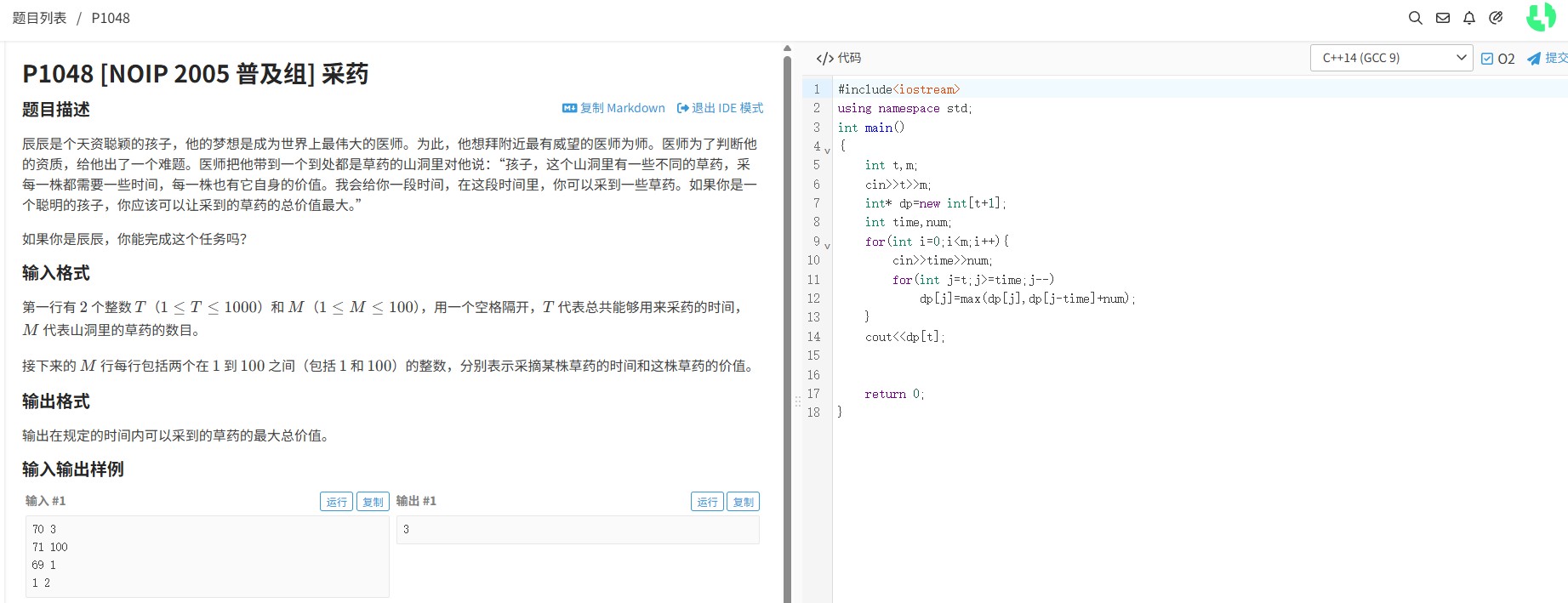Click the 输出 #1 label
Image resolution: width=1568 pixels, height=603 pixels.
416,501
